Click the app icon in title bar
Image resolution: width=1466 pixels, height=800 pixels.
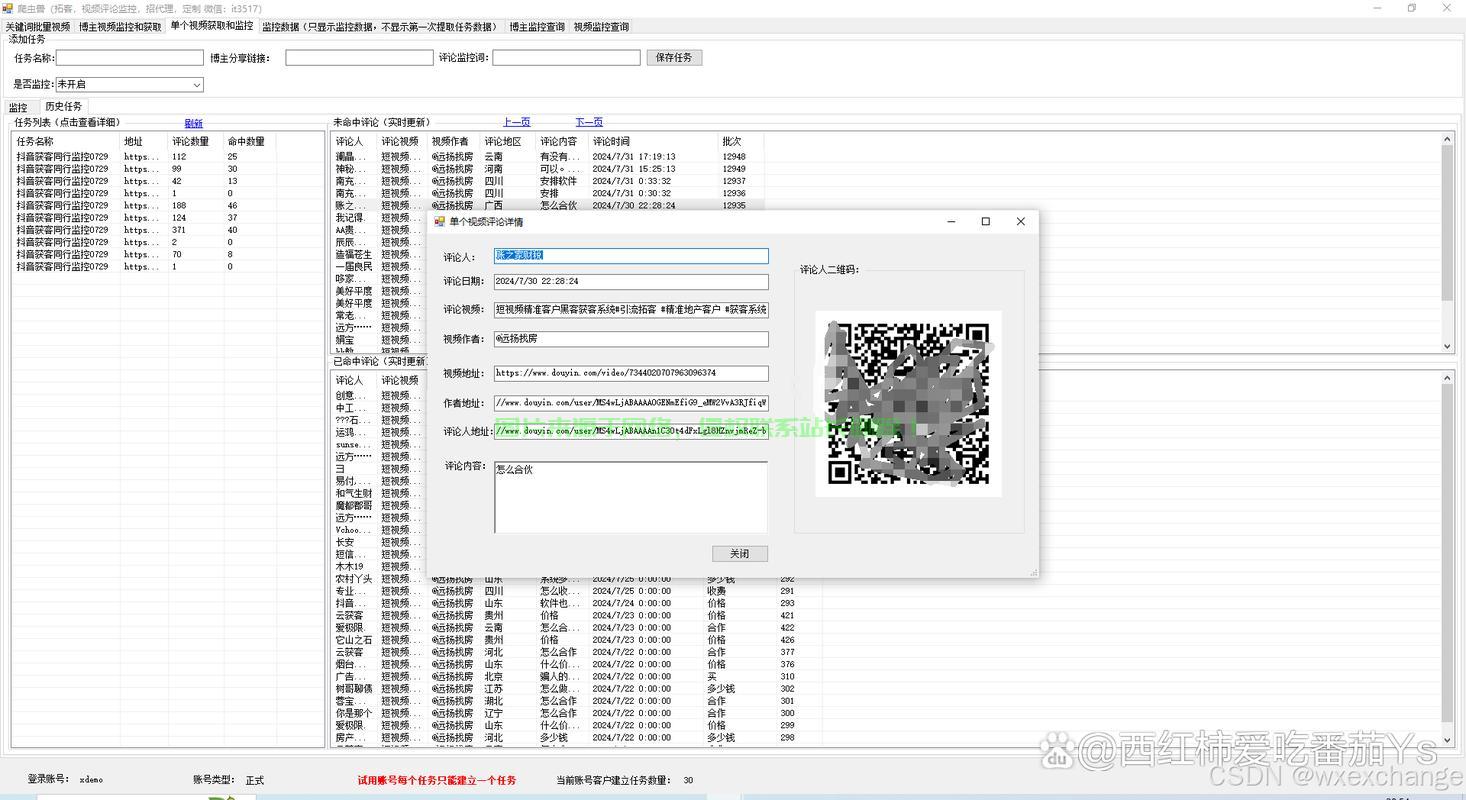point(8,8)
